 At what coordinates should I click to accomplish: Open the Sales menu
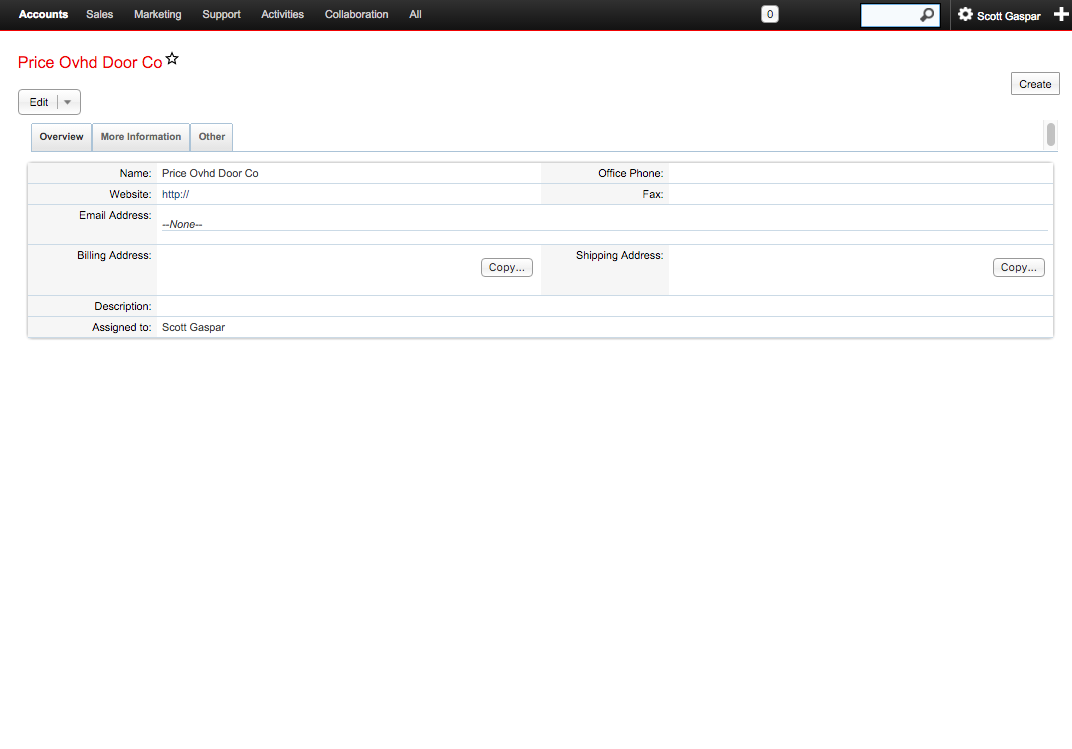coord(100,14)
